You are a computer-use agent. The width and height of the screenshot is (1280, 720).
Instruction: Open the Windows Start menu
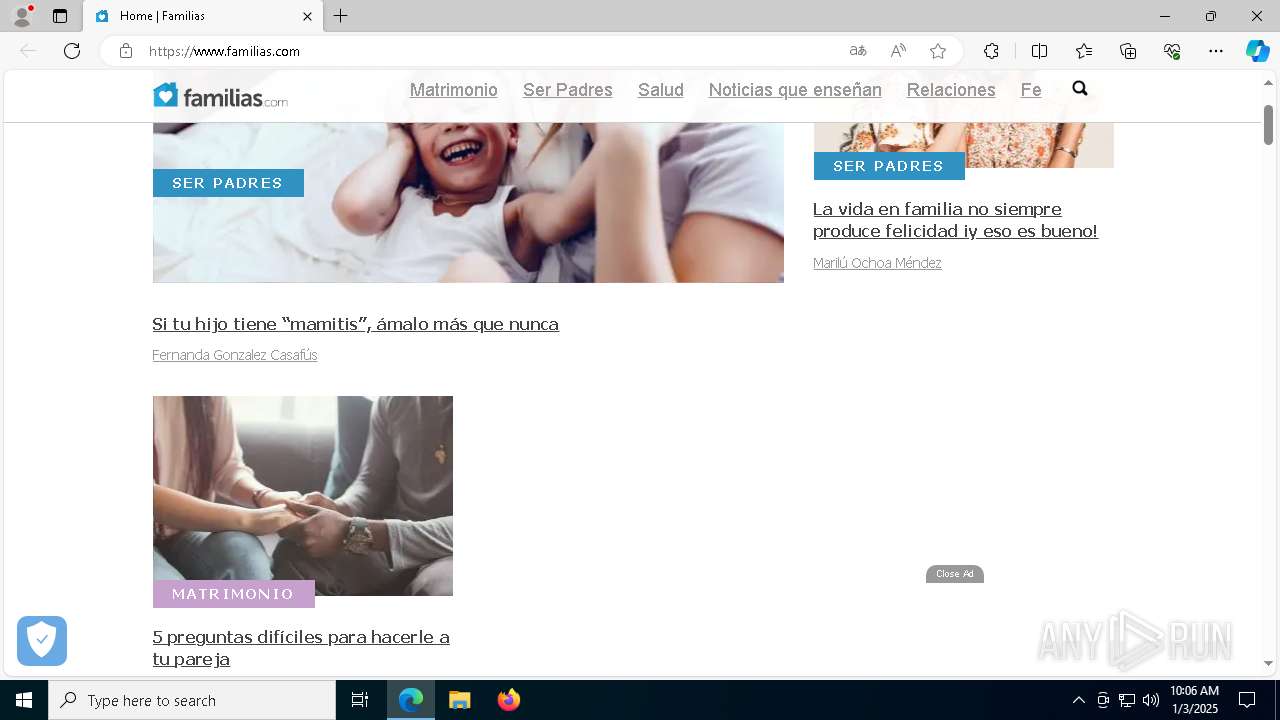24,700
